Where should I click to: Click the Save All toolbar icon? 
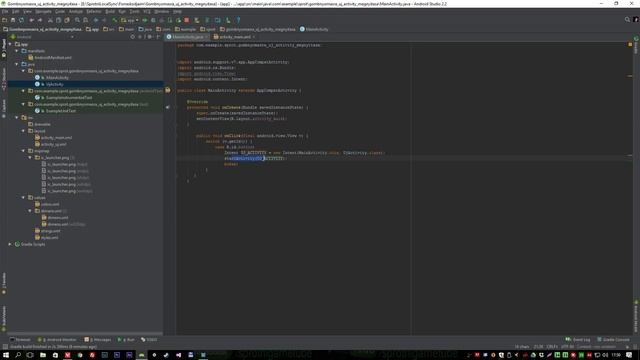pos(13,20)
